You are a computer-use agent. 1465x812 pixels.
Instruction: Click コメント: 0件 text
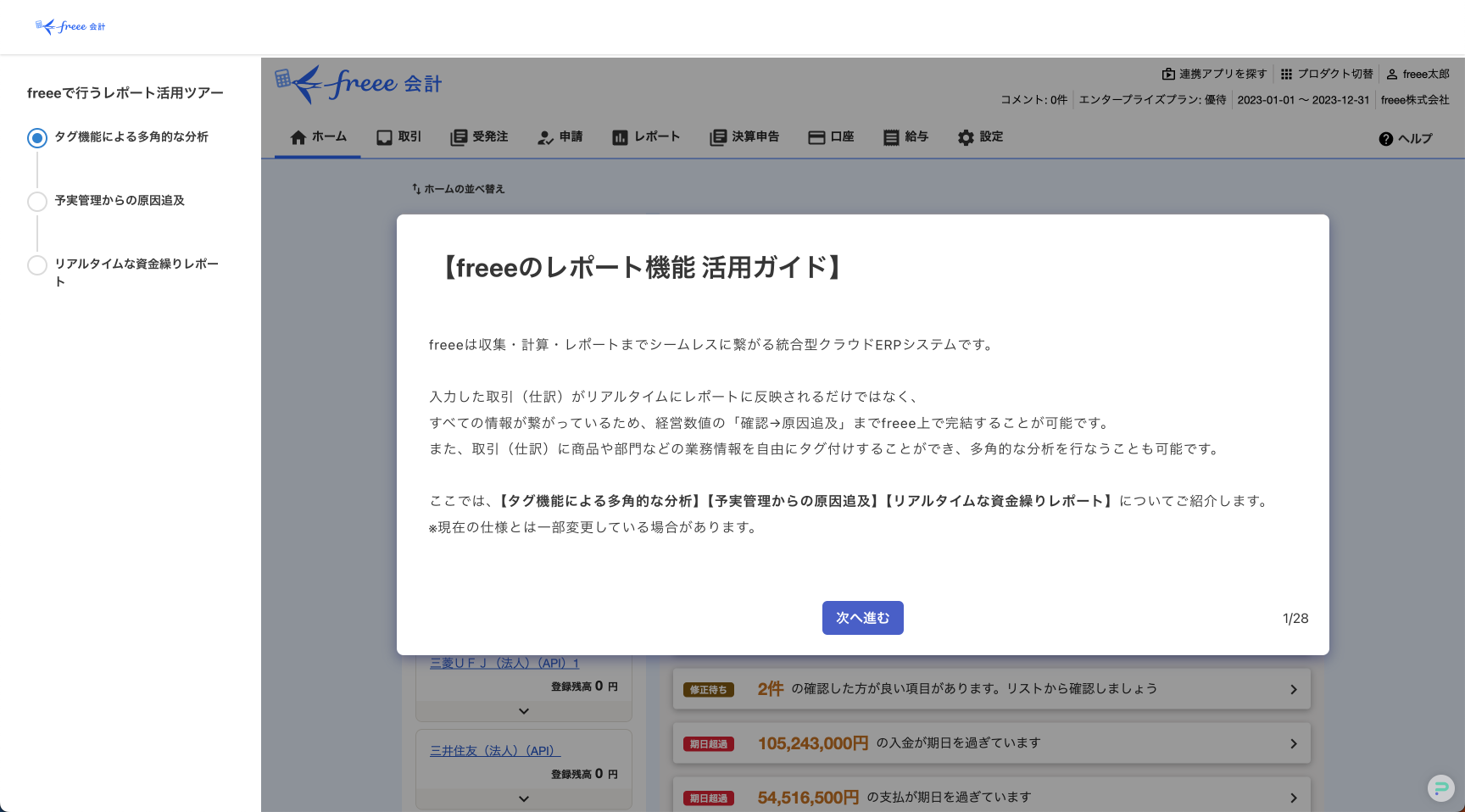[1033, 100]
